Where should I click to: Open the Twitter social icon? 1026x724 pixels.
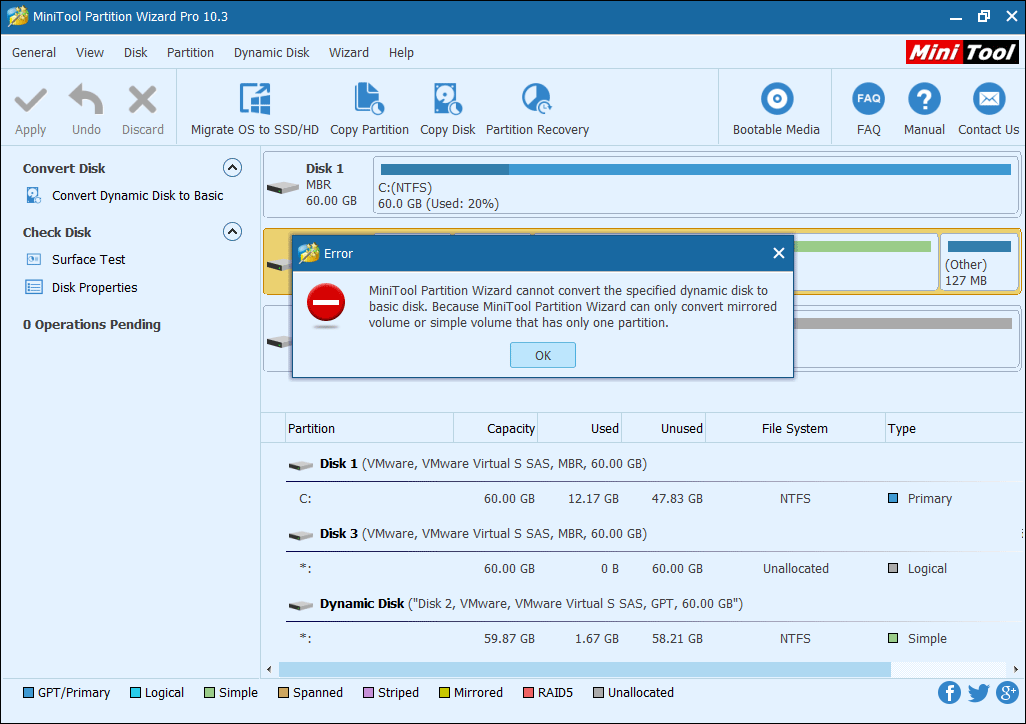click(978, 692)
